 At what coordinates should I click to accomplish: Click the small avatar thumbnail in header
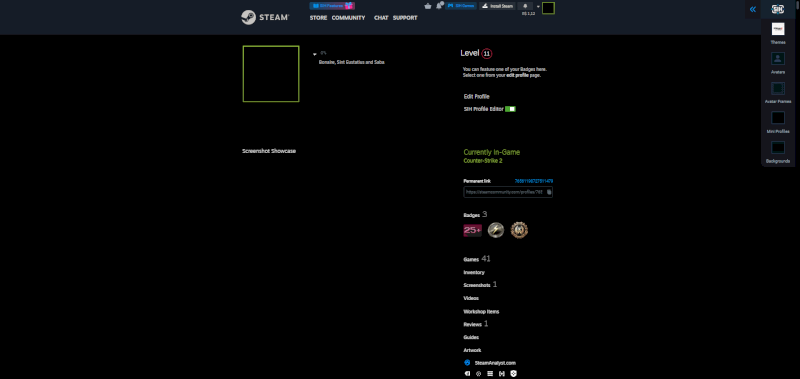(548, 8)
